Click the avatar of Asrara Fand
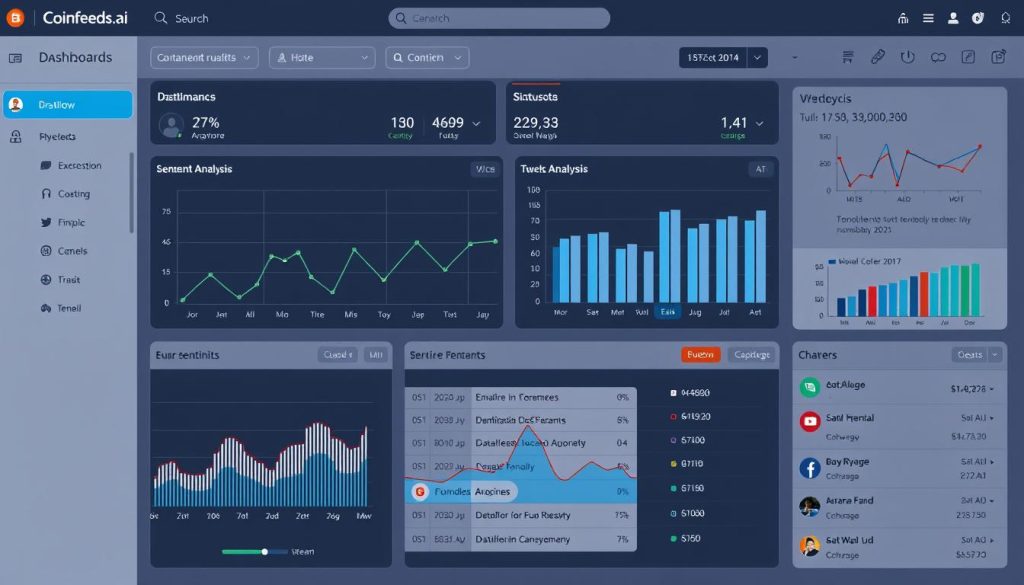This screenshot has width=1024, height=585. coord(810,507)
